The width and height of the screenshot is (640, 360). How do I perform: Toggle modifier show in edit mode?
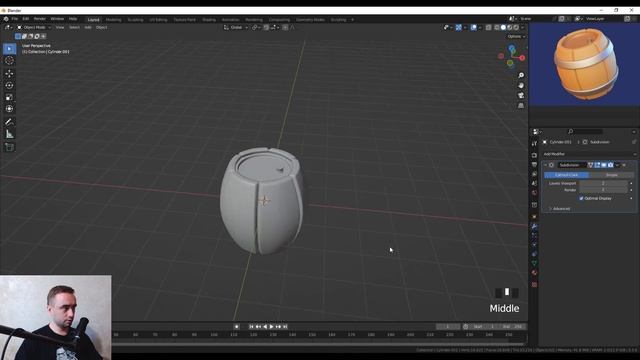coord(597,165)
